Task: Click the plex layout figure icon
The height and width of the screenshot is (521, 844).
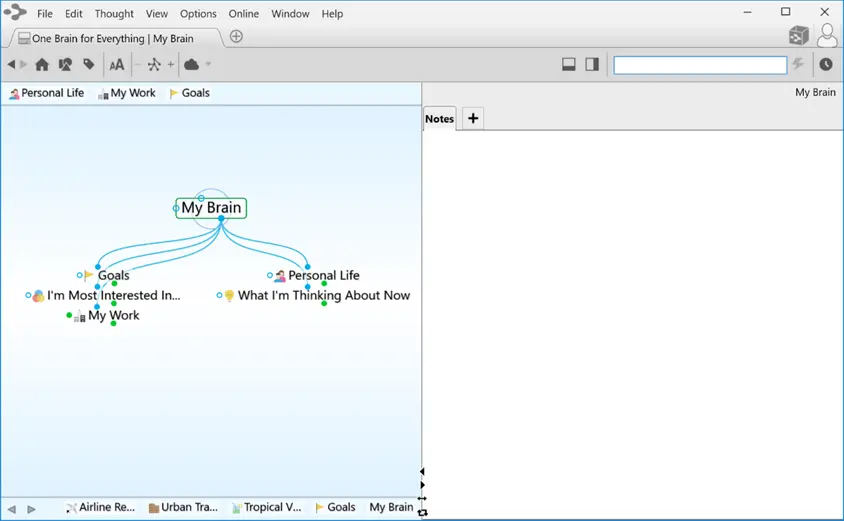Action: click(x=154, y=65)
